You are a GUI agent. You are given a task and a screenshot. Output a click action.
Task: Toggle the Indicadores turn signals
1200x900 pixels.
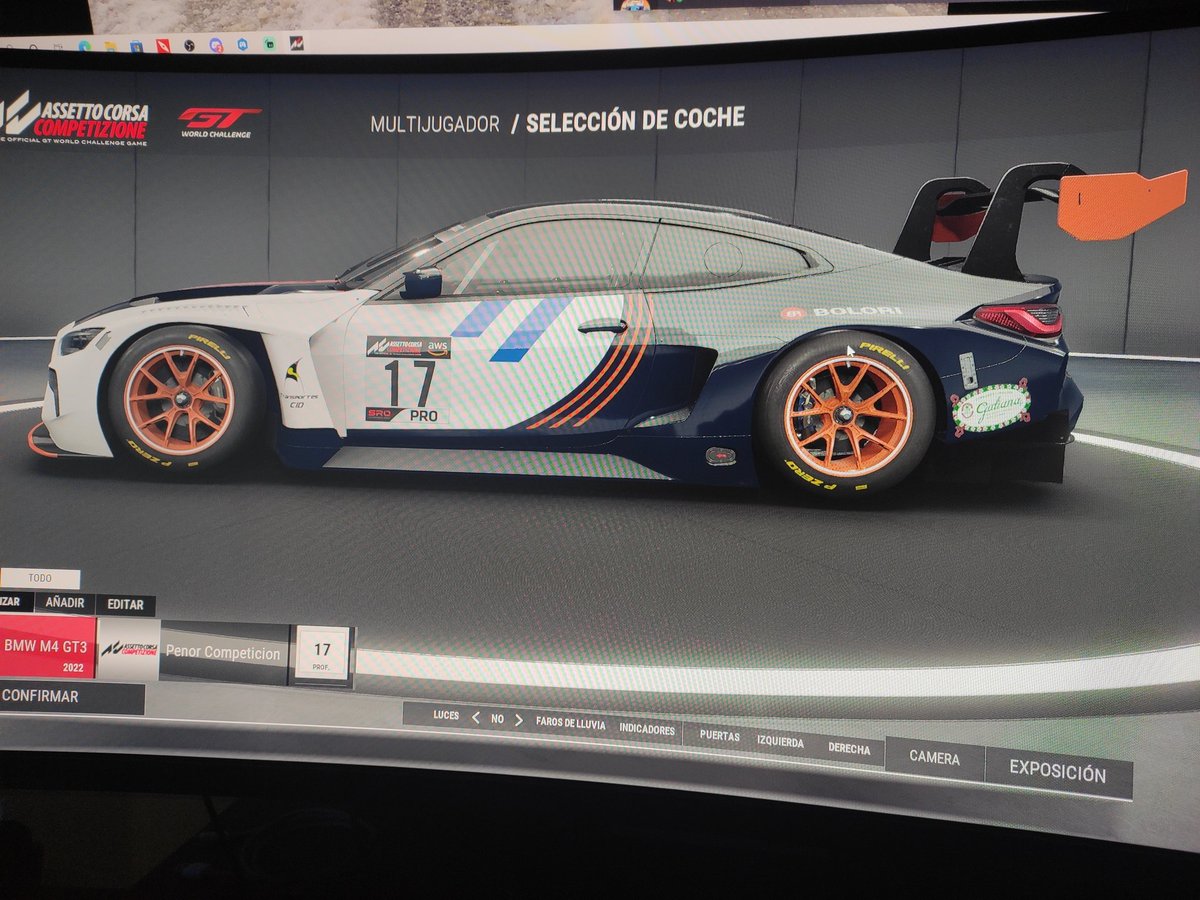pyautogui.click(x=646, y=729)
